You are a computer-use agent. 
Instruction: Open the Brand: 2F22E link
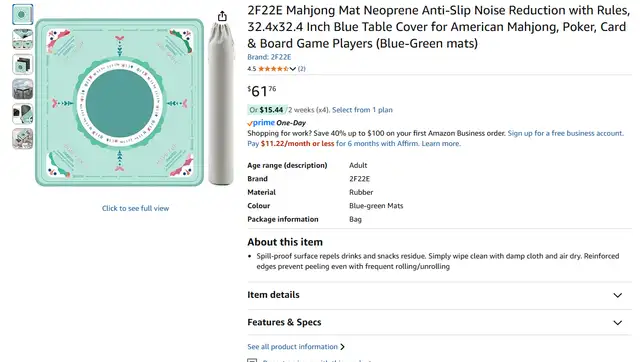tap(269, 57)
